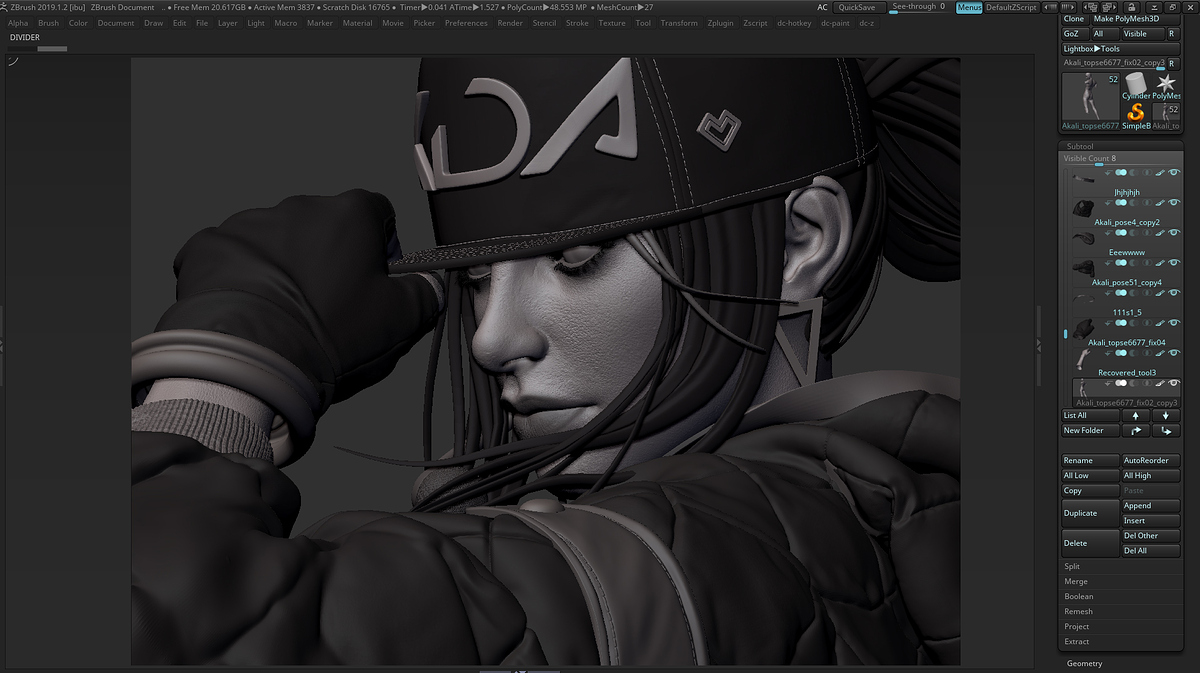This screenshot has height=673, width=1200.
Task: Toggle visibility eye of Akali_pose51_copy4
Action: (1174, 263)
